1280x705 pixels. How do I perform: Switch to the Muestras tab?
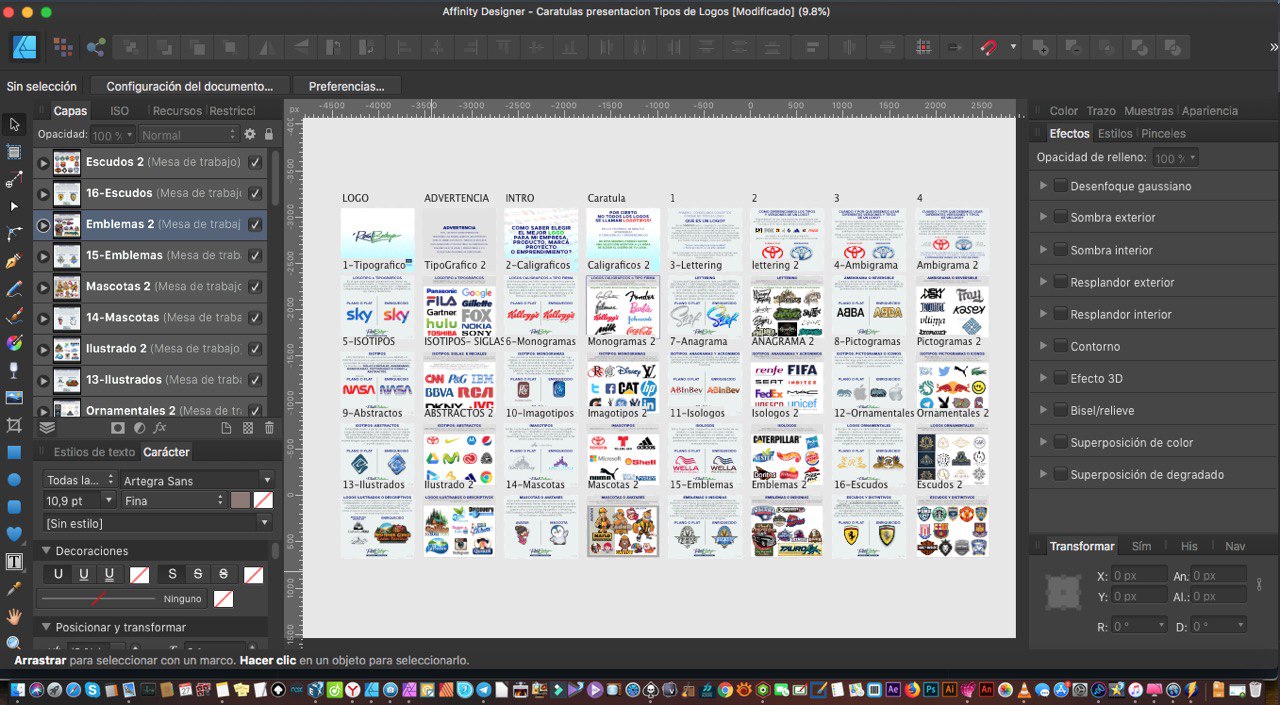point(1148,111)
